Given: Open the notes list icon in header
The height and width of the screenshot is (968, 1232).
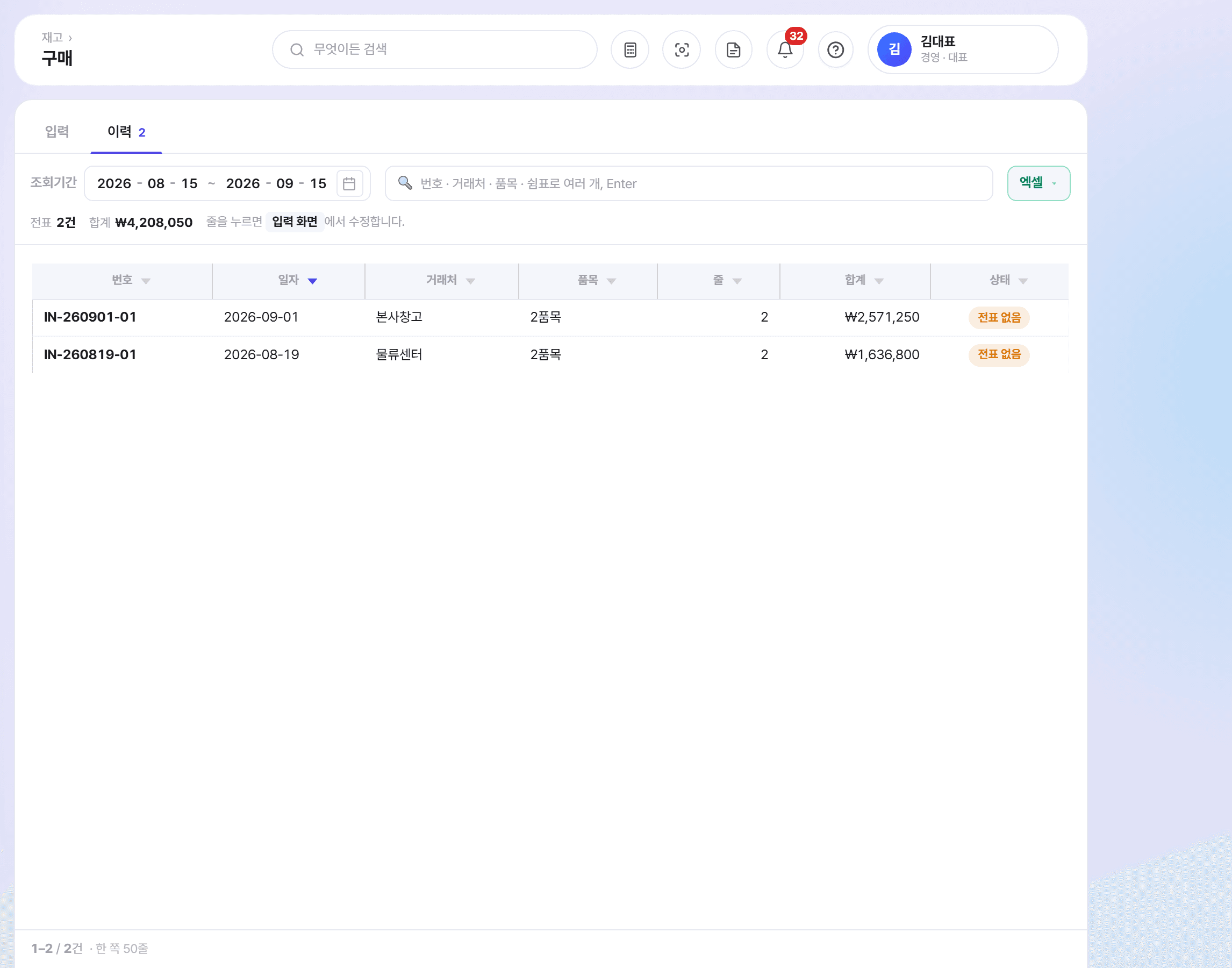Looking at the screenshot, I should [x=630, y=50].
